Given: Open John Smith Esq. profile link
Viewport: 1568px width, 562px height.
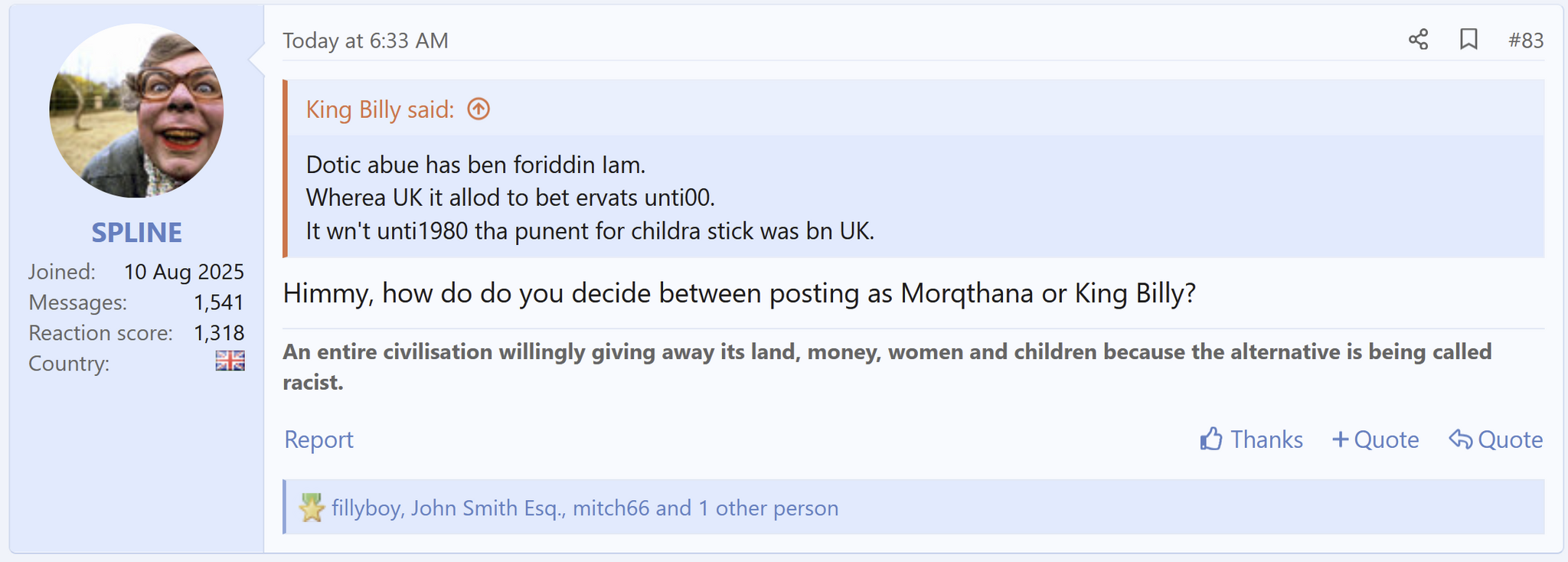Looking at the screenshot, I should point(487,508).
